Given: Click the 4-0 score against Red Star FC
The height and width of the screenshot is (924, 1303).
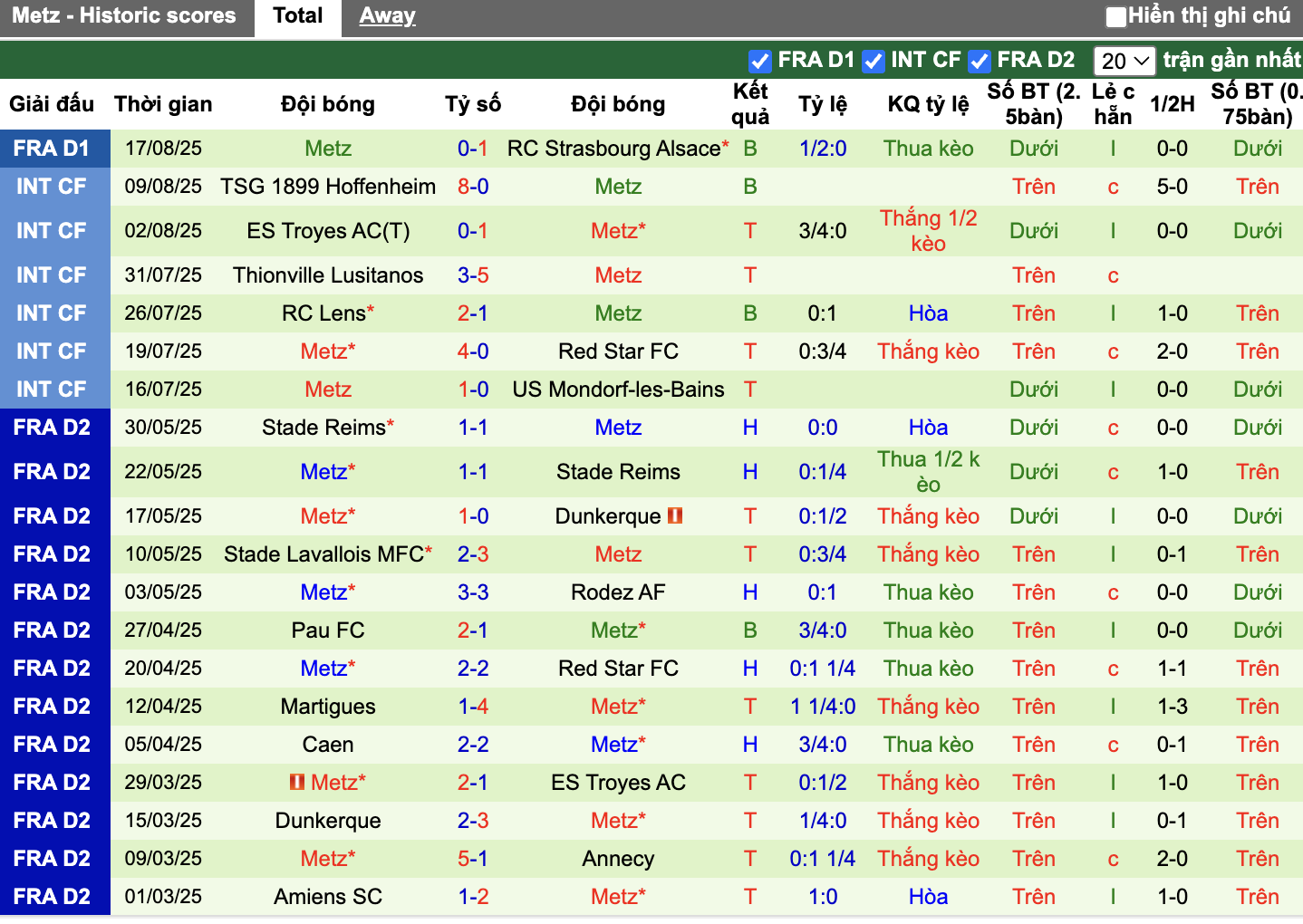Looking at the screenshot, I should coord(473,351).
